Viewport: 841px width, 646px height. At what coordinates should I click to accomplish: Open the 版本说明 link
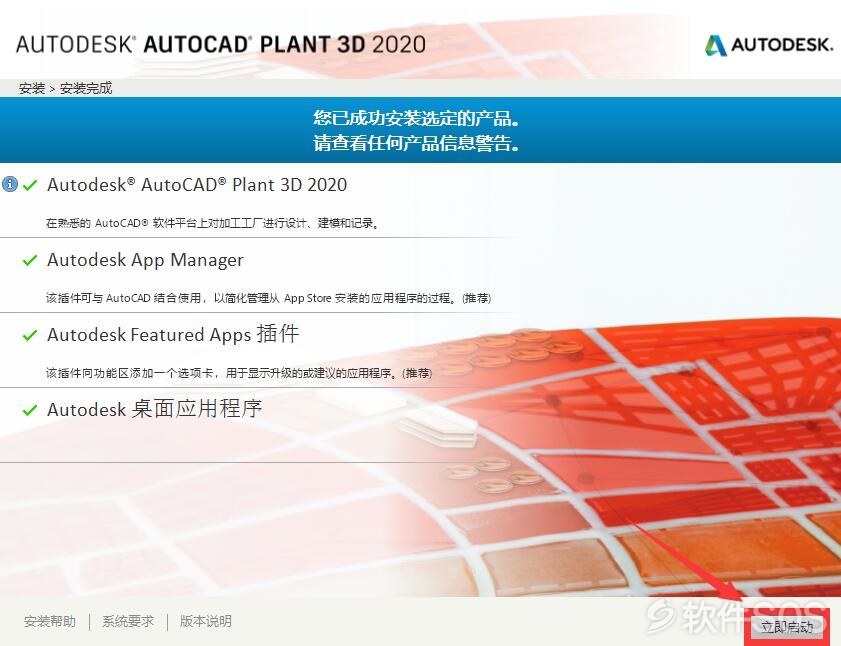[x=205, y=621]
